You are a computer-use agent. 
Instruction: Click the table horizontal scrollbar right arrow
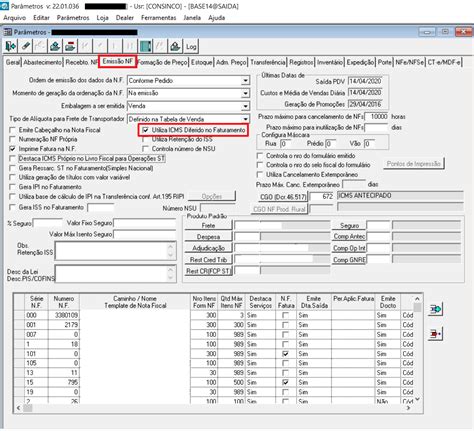[x=409, y=408]
